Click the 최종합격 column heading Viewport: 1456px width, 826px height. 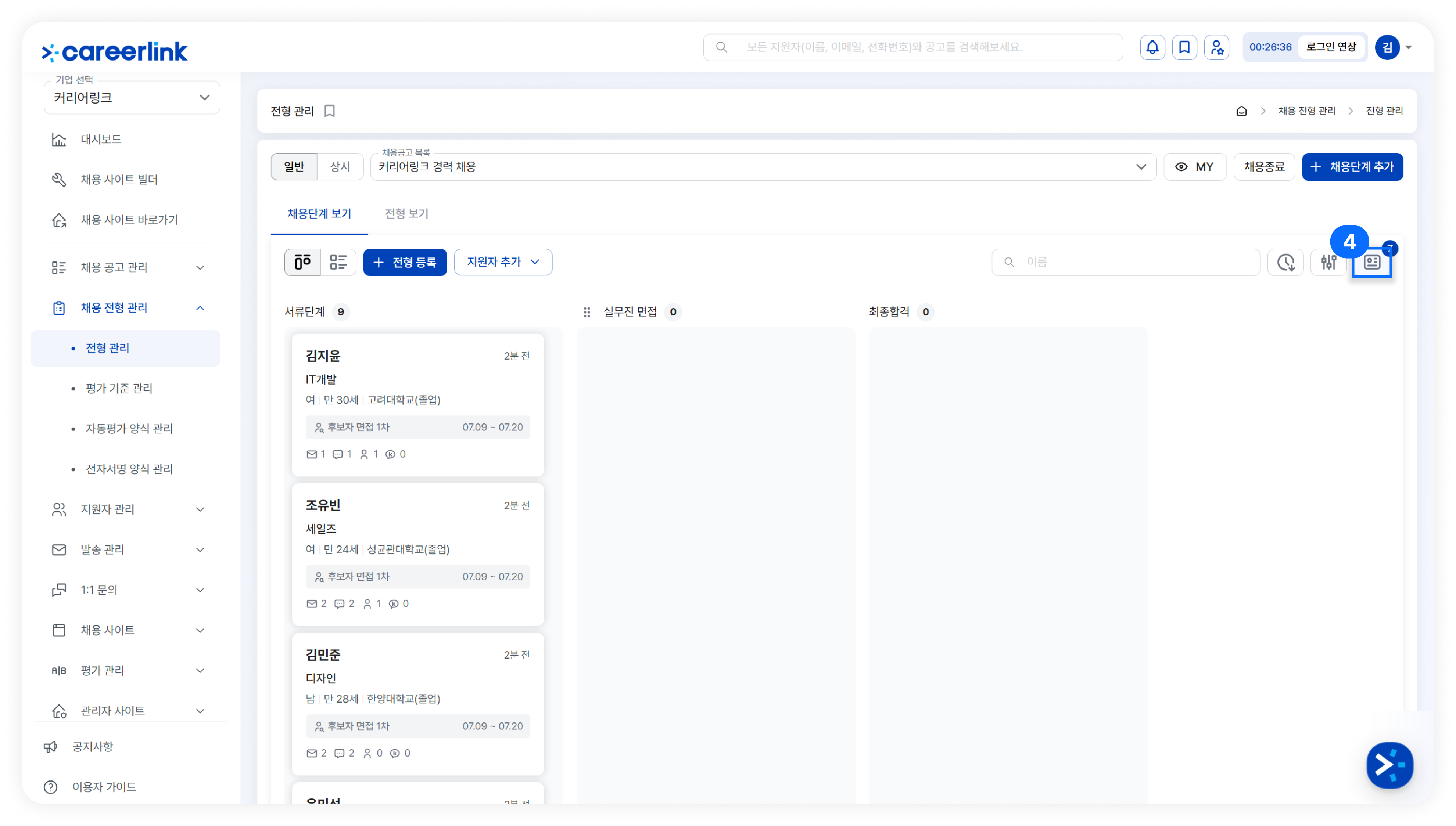click(889, 312)
